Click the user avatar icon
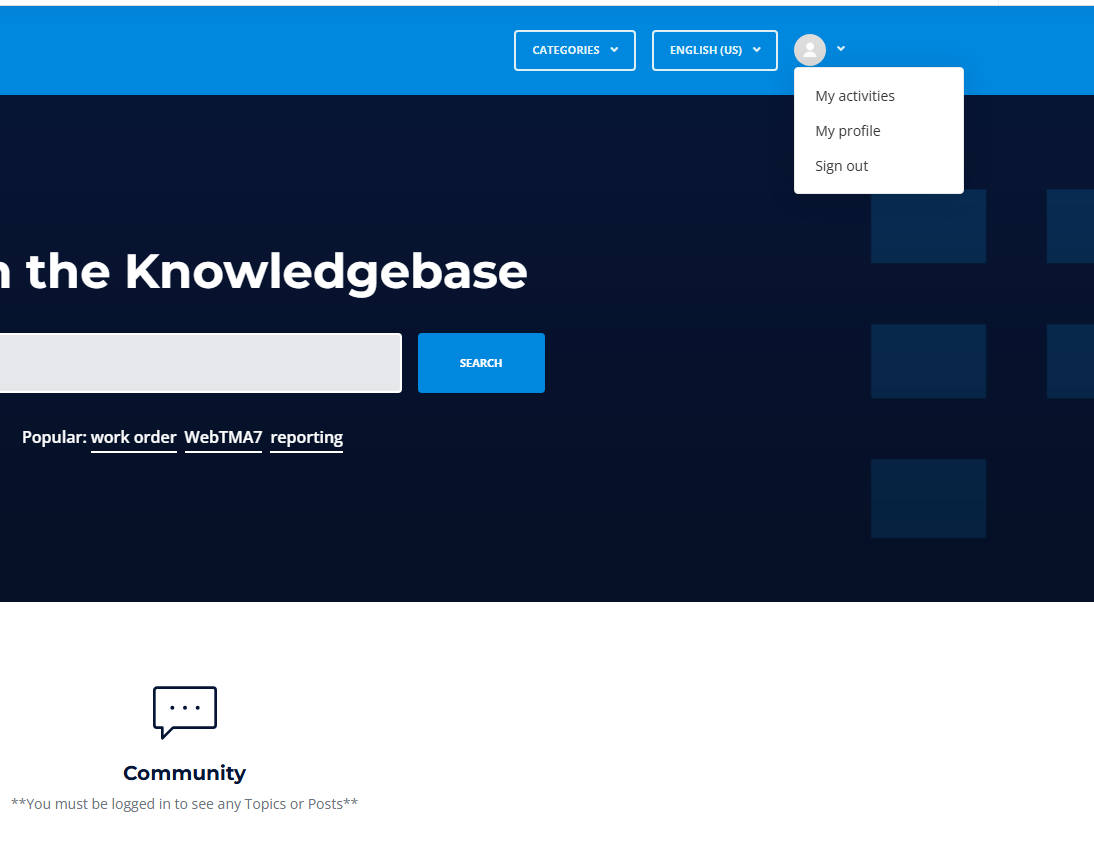This screenshot has height=846, width=1094. (x=809, y=50)
